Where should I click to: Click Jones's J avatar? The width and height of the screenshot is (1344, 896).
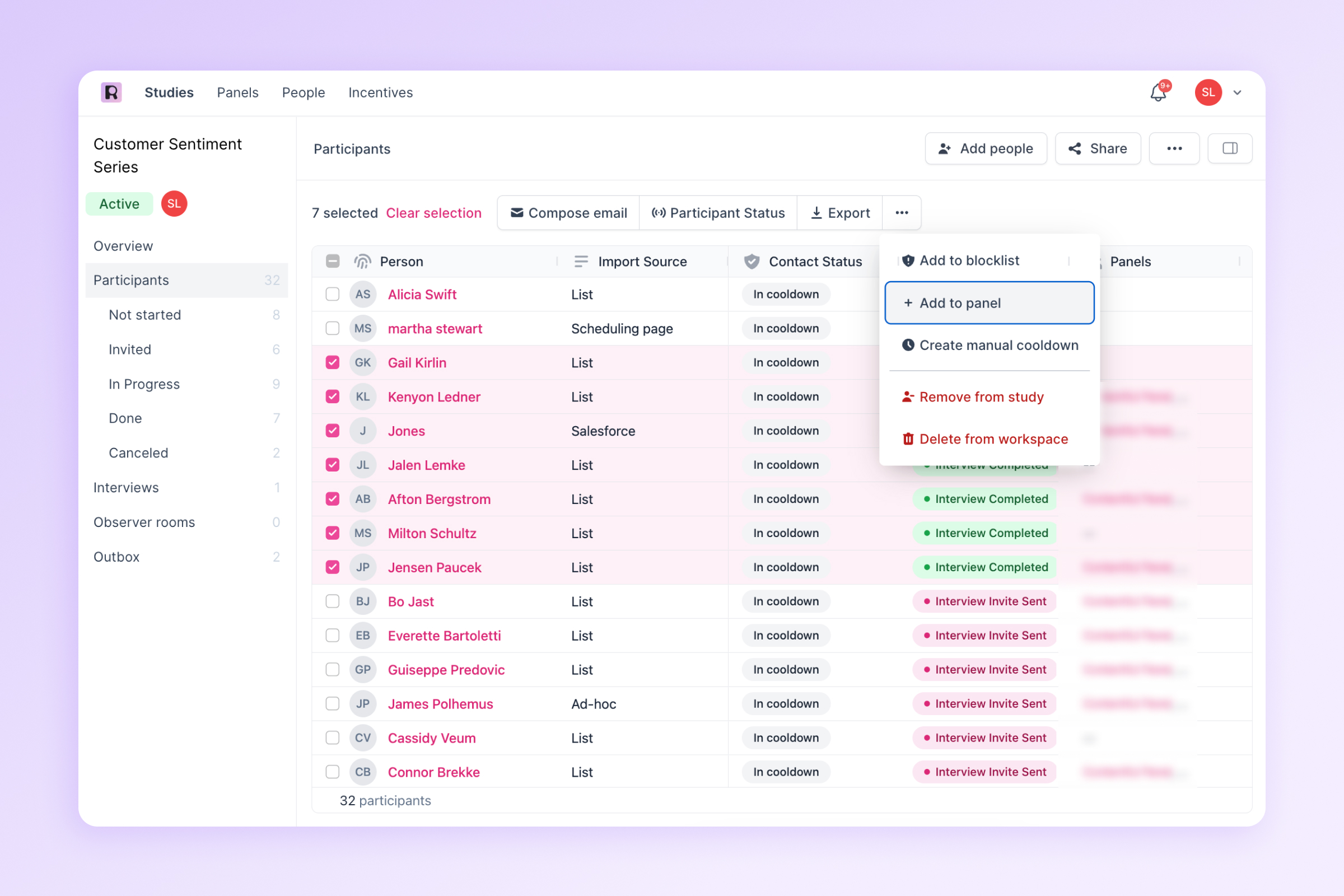(x=363, y=431)
